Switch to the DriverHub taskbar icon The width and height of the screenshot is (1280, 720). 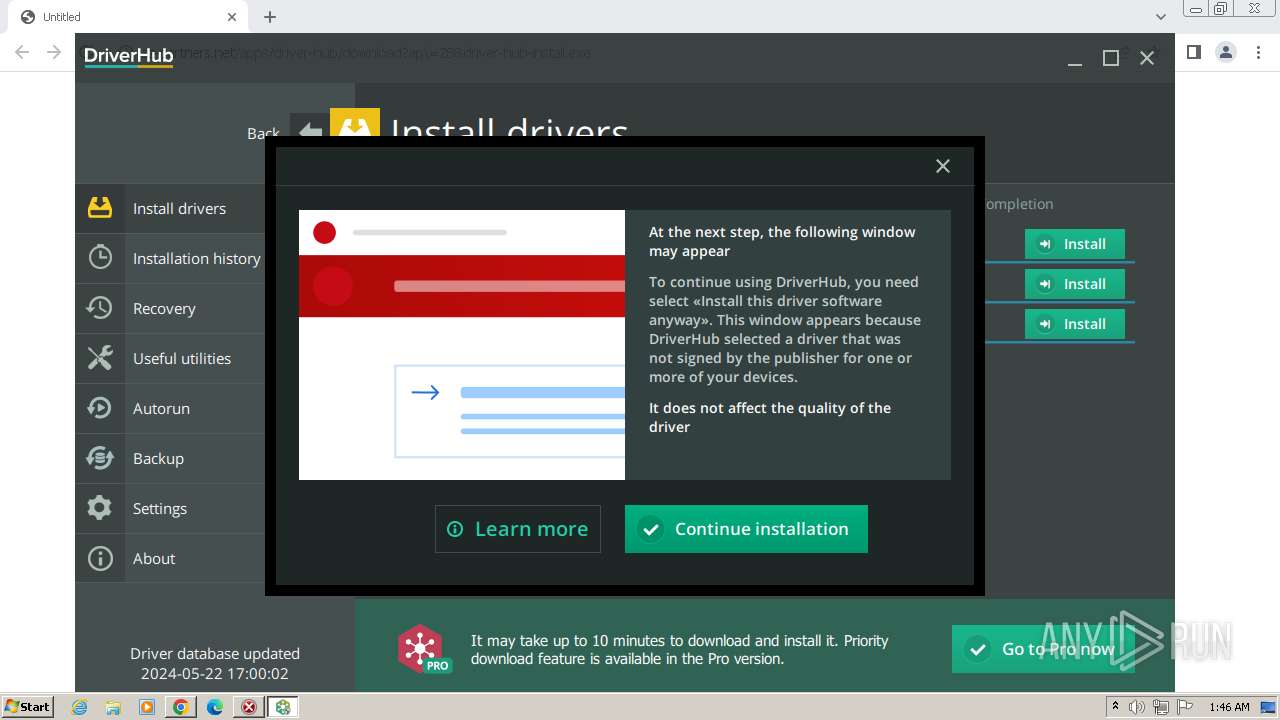point(283,707)
